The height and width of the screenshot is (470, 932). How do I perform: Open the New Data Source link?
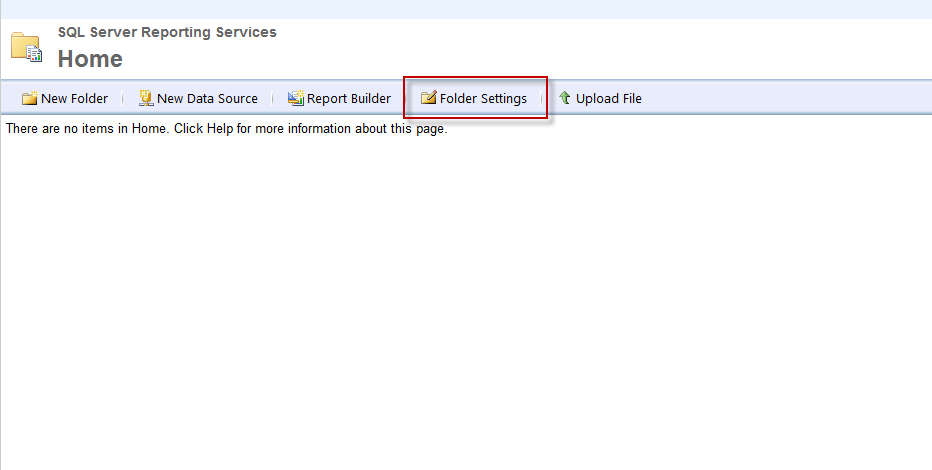coord(207,99)
